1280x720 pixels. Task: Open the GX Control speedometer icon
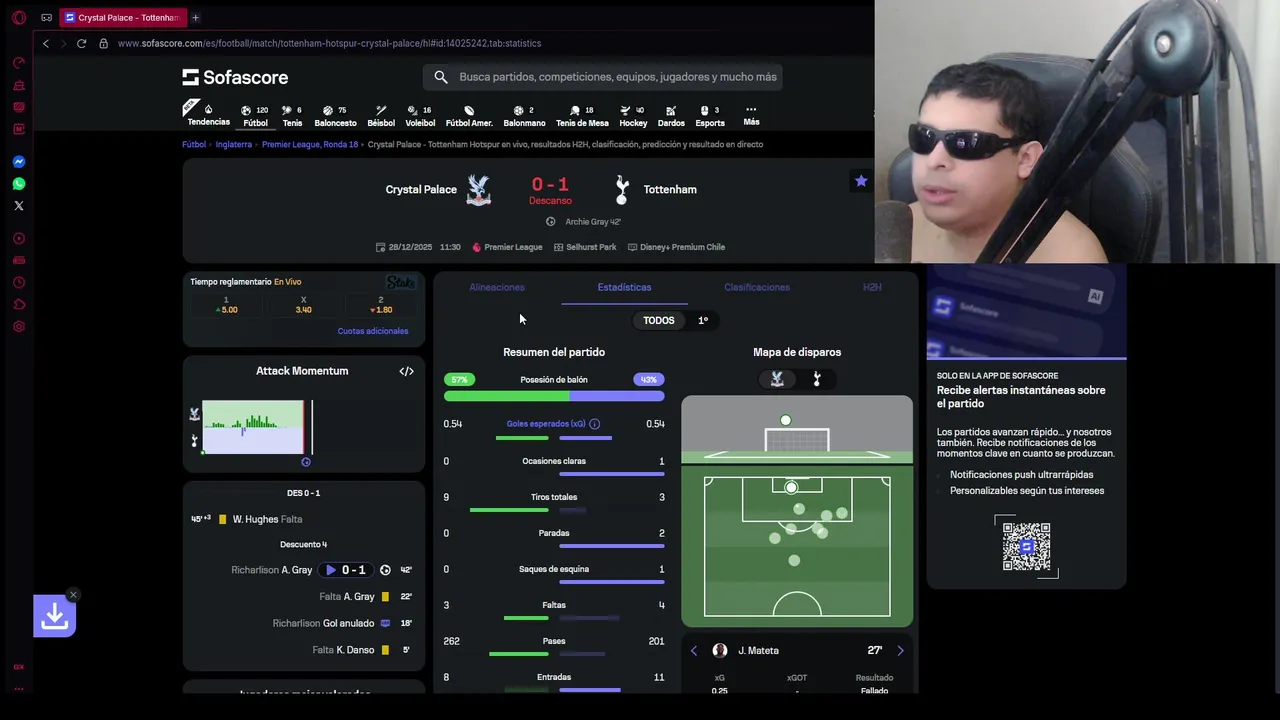point(18,63)
